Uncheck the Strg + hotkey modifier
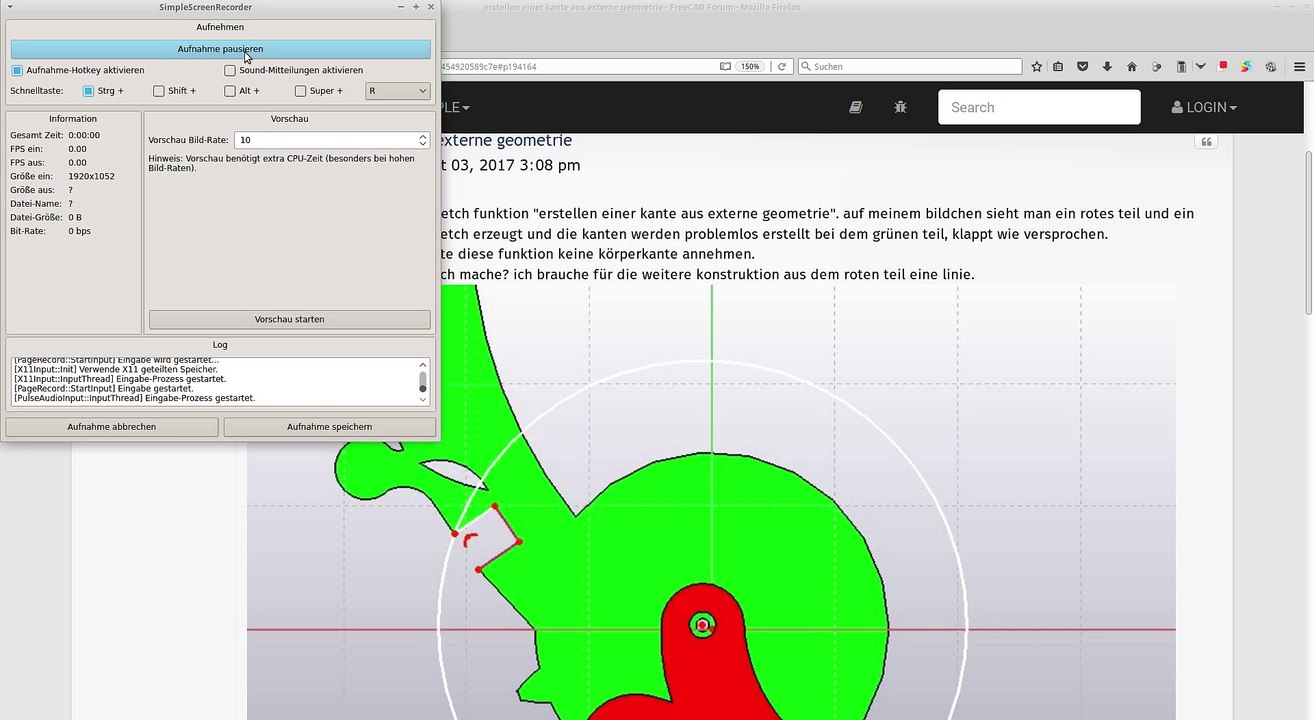1314x720 pixels. pyautogui.click(x=88, y=91)
